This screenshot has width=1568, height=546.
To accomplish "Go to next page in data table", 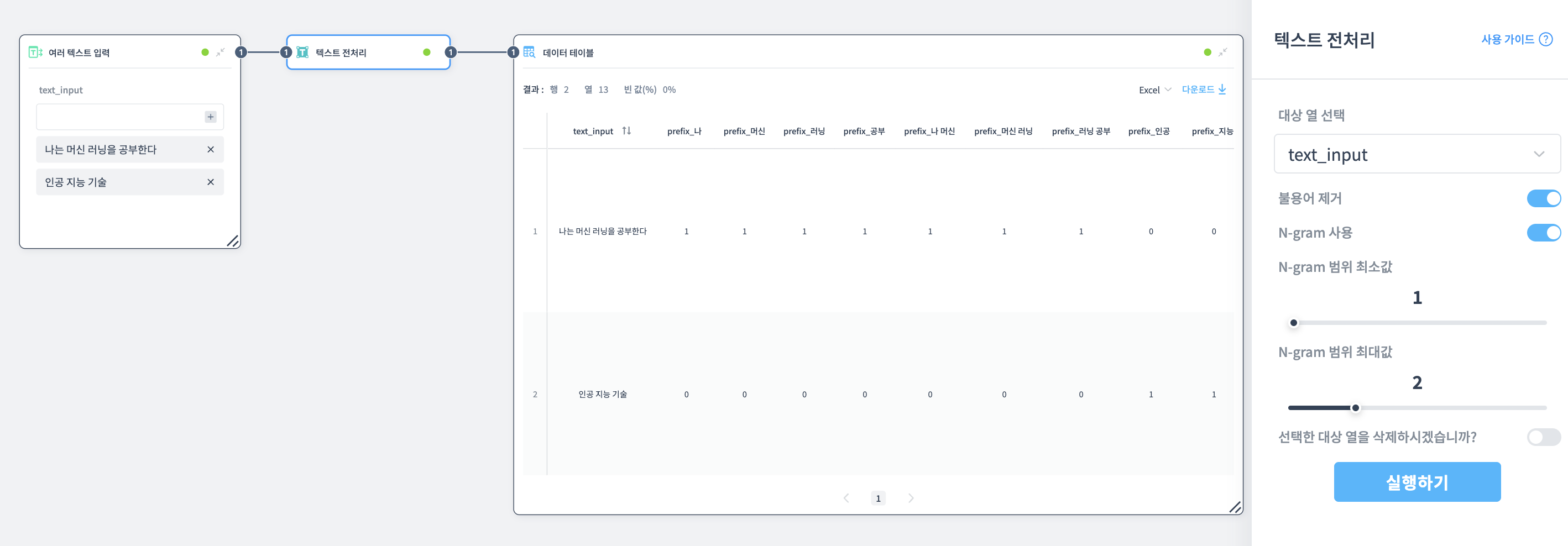I will pos(911,498).
